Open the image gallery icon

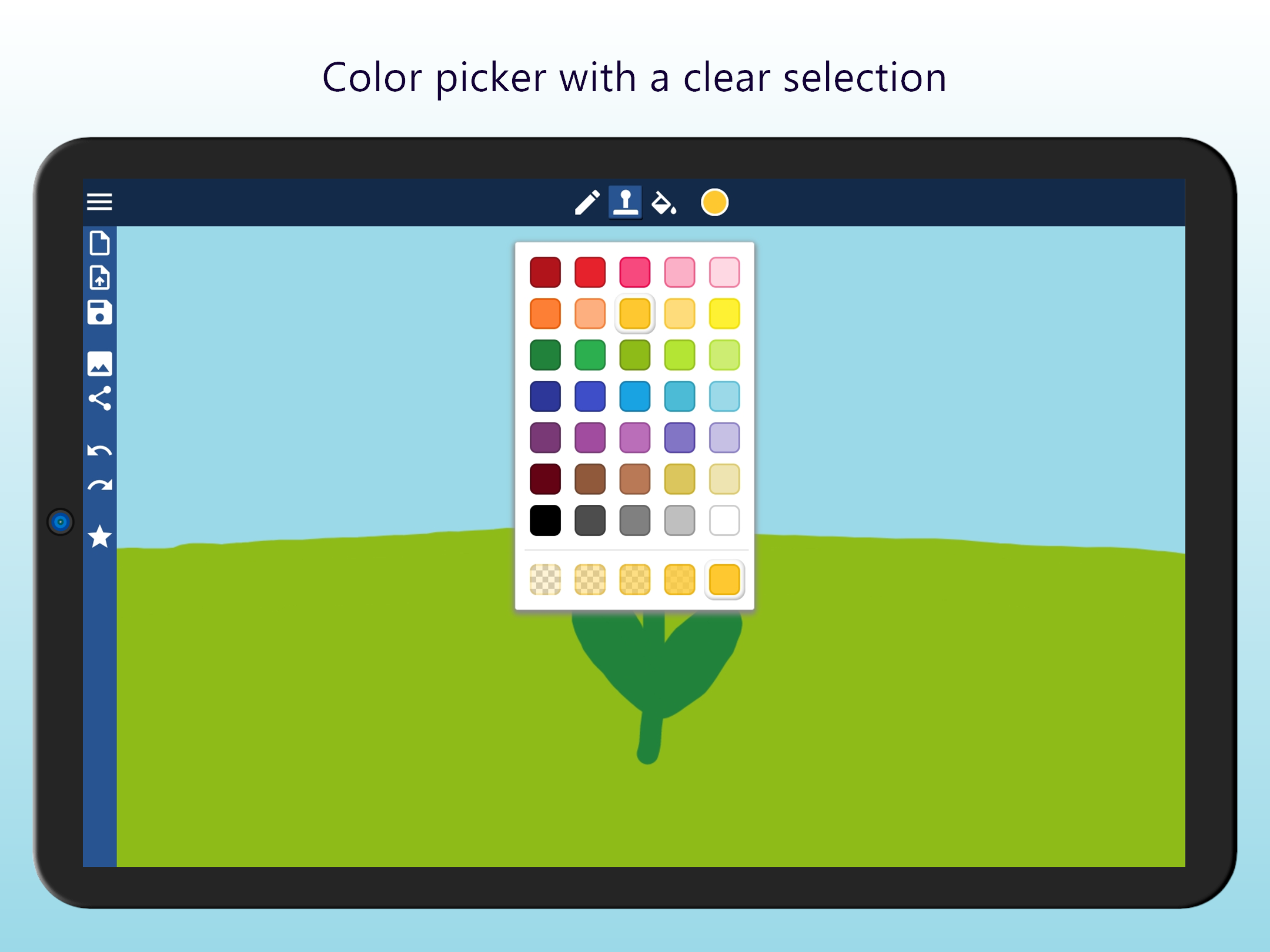(x=99, y=364)
